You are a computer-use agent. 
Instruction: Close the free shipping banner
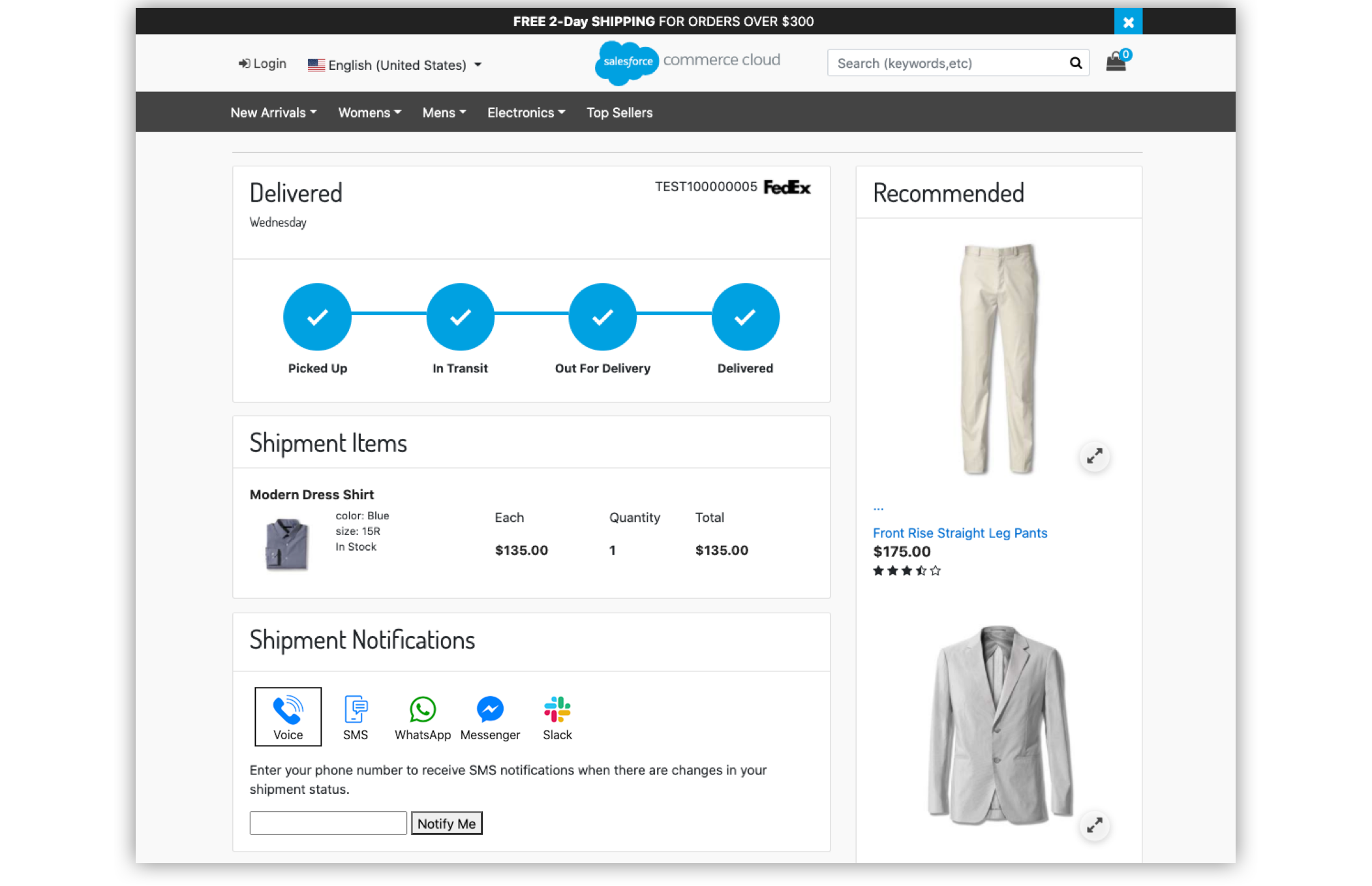point(1128,22)
